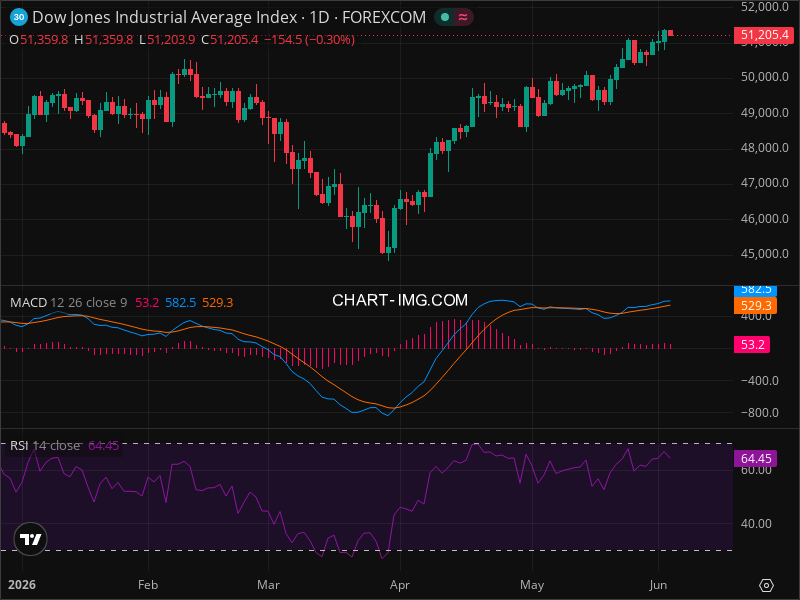The width and height of the screenshot is (800, 600).
Task: Click the Apr label on time axis
Action: pyautogui.click(x=400, y=585)
